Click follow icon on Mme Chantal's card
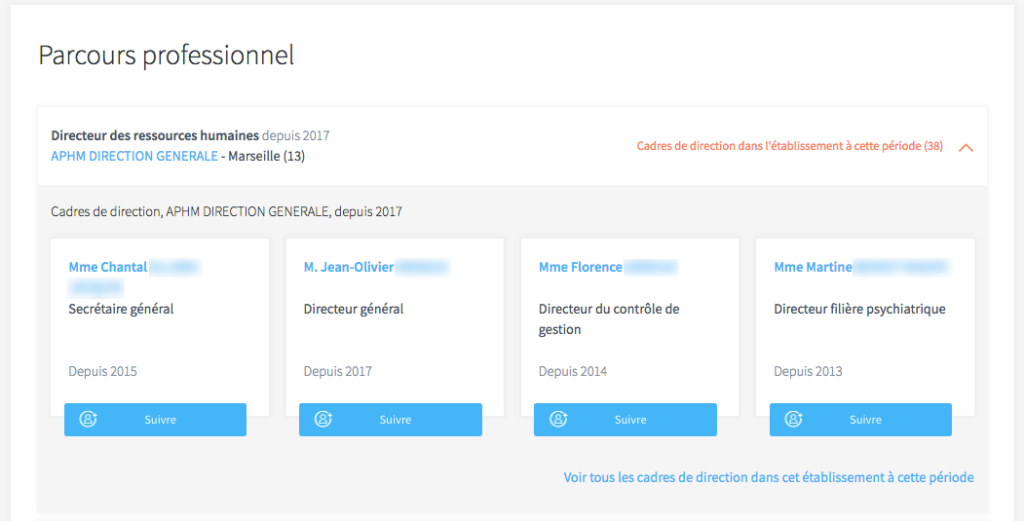The width and height of the screenshot is (1024, 521). pyautogui.click(x=88, y=420)
